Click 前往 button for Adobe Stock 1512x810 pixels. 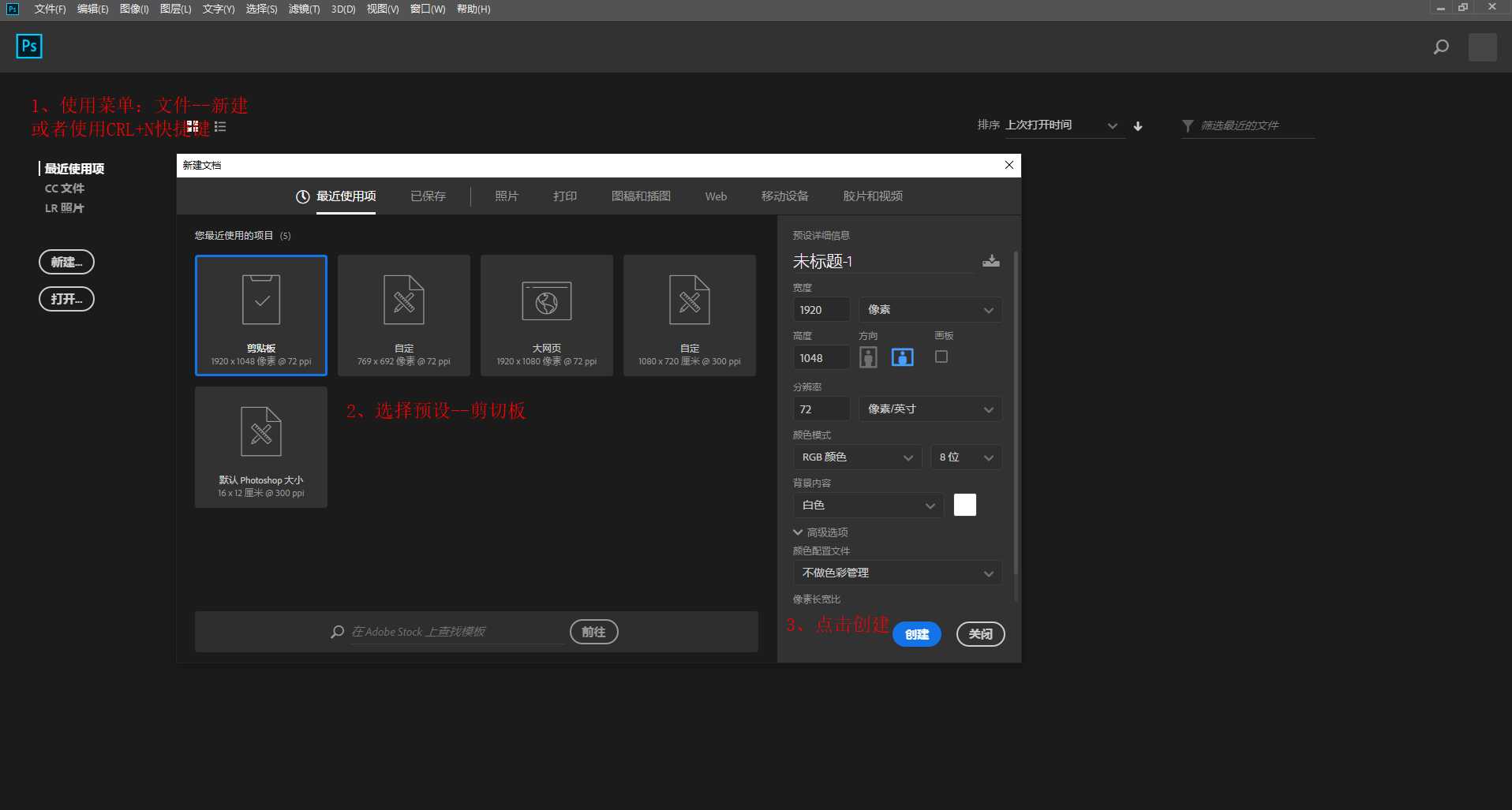(593, 632)
